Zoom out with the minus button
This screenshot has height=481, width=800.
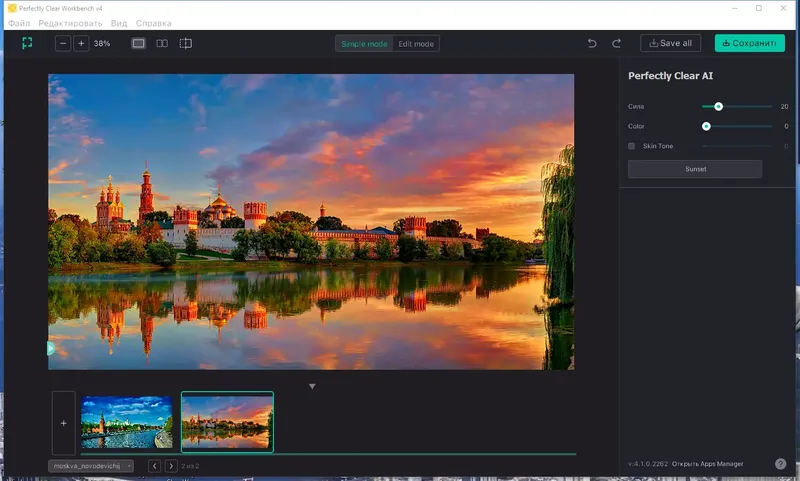pyautogui.click(x=63, y=44)
